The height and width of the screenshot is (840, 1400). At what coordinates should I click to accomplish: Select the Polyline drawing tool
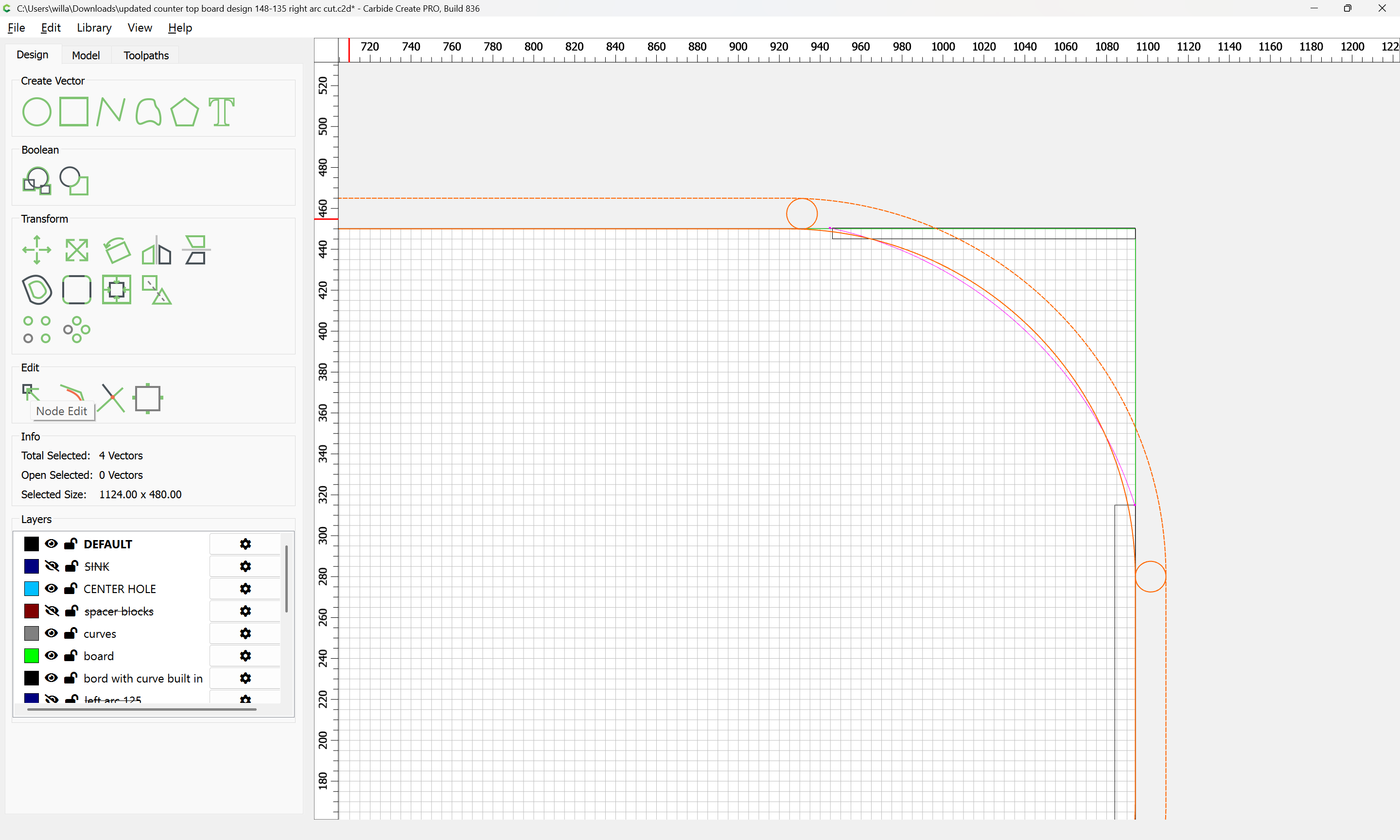[x=110, y=111]
